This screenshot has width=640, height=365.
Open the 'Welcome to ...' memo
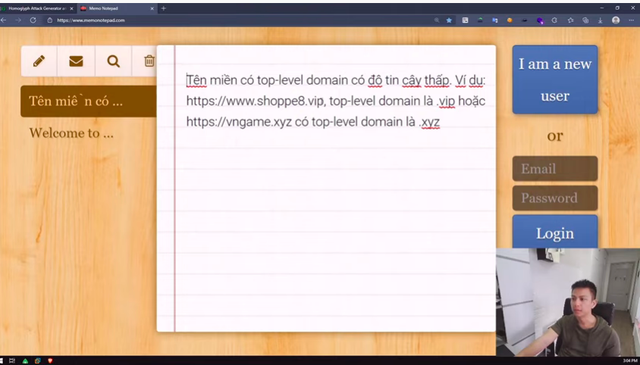(71, 133)
